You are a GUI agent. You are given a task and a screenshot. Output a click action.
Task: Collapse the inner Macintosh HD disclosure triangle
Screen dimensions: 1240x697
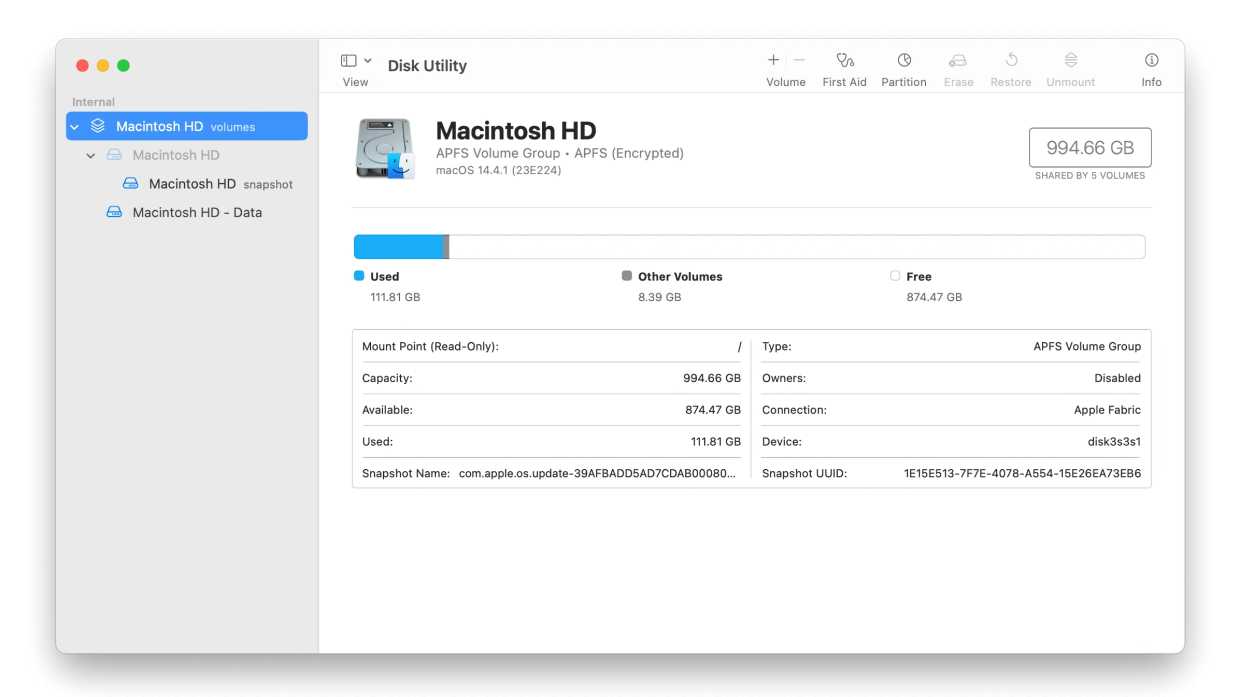click(x=90, y=155)
